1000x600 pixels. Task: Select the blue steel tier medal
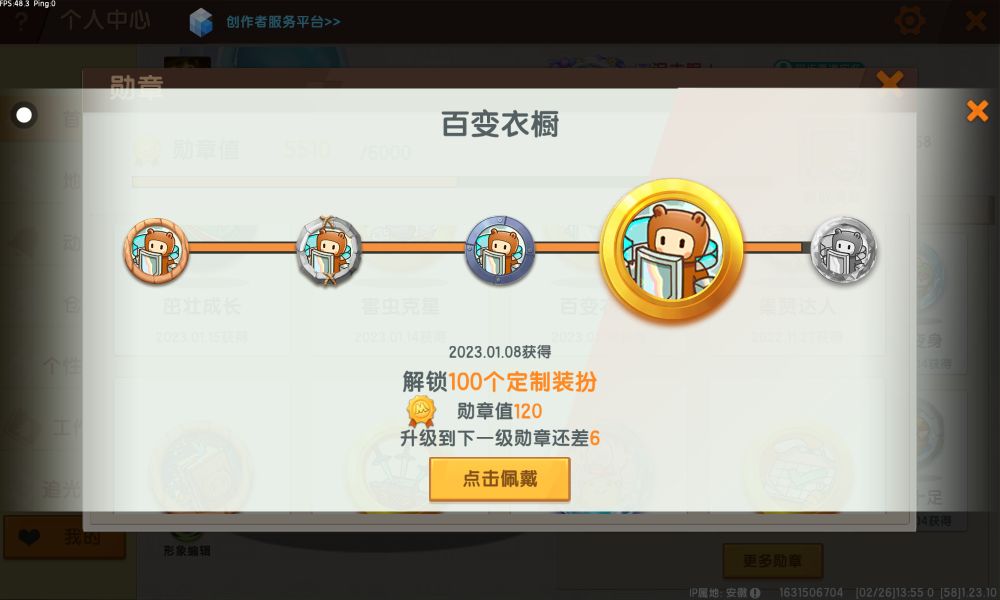pos(500,250)
